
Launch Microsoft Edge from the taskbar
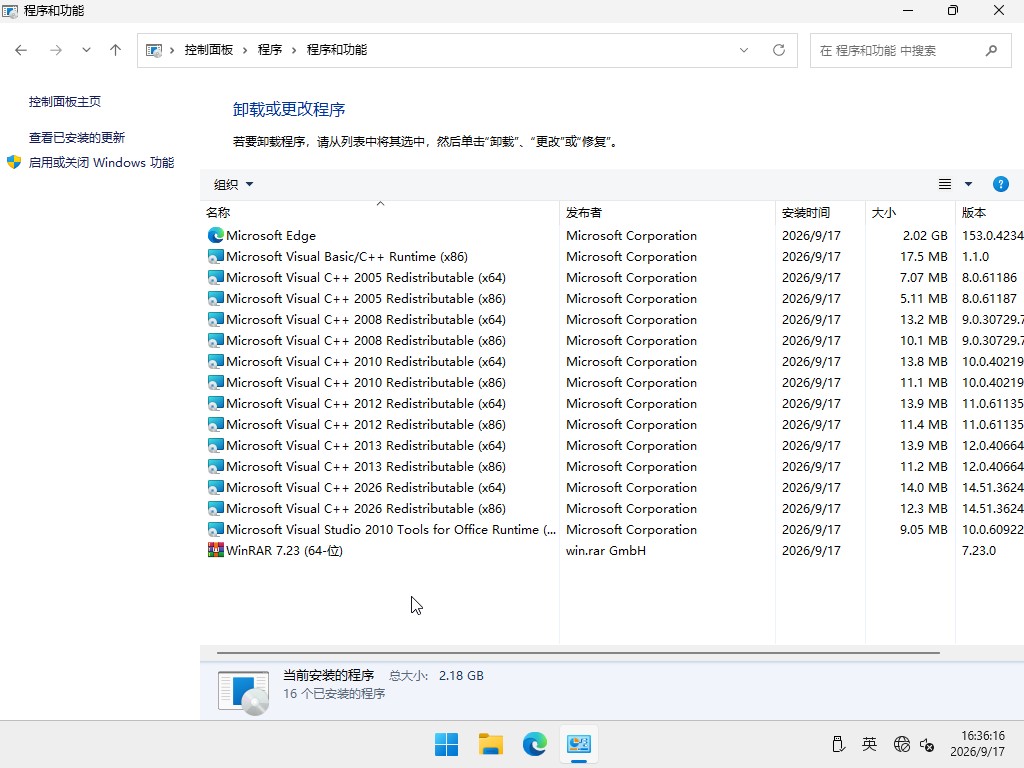pos(534,744)
